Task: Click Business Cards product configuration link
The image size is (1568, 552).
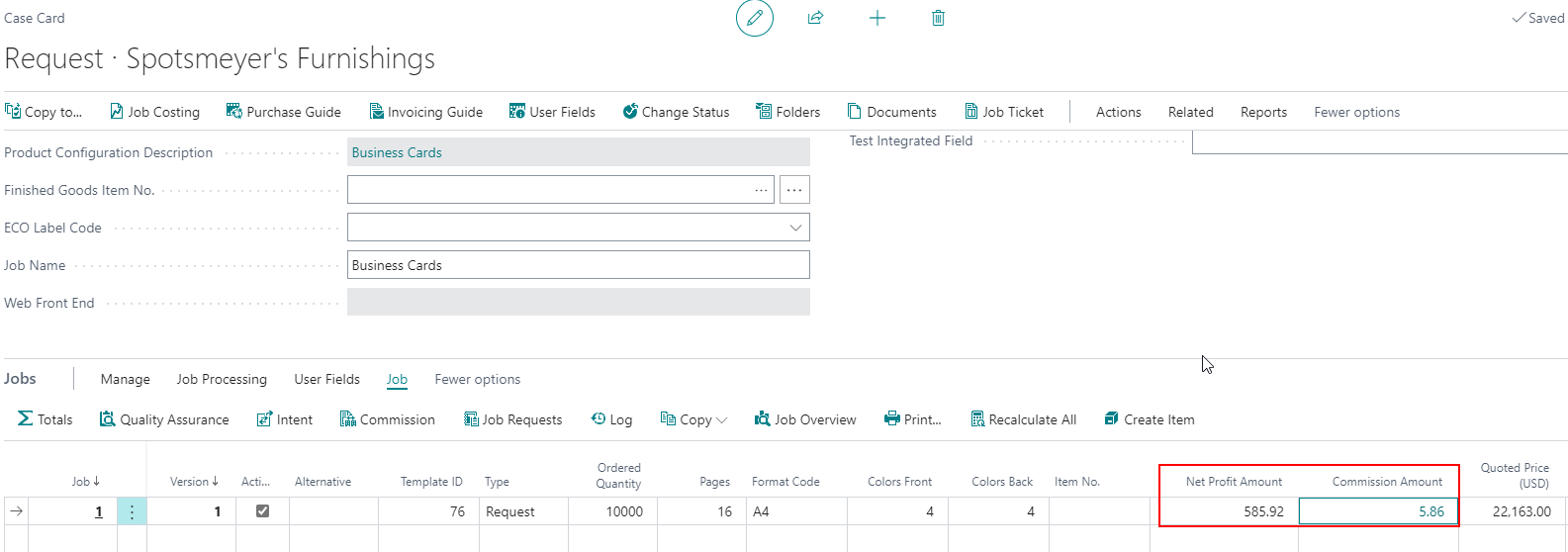Action: pyautogui.click(x=397, y=152)
